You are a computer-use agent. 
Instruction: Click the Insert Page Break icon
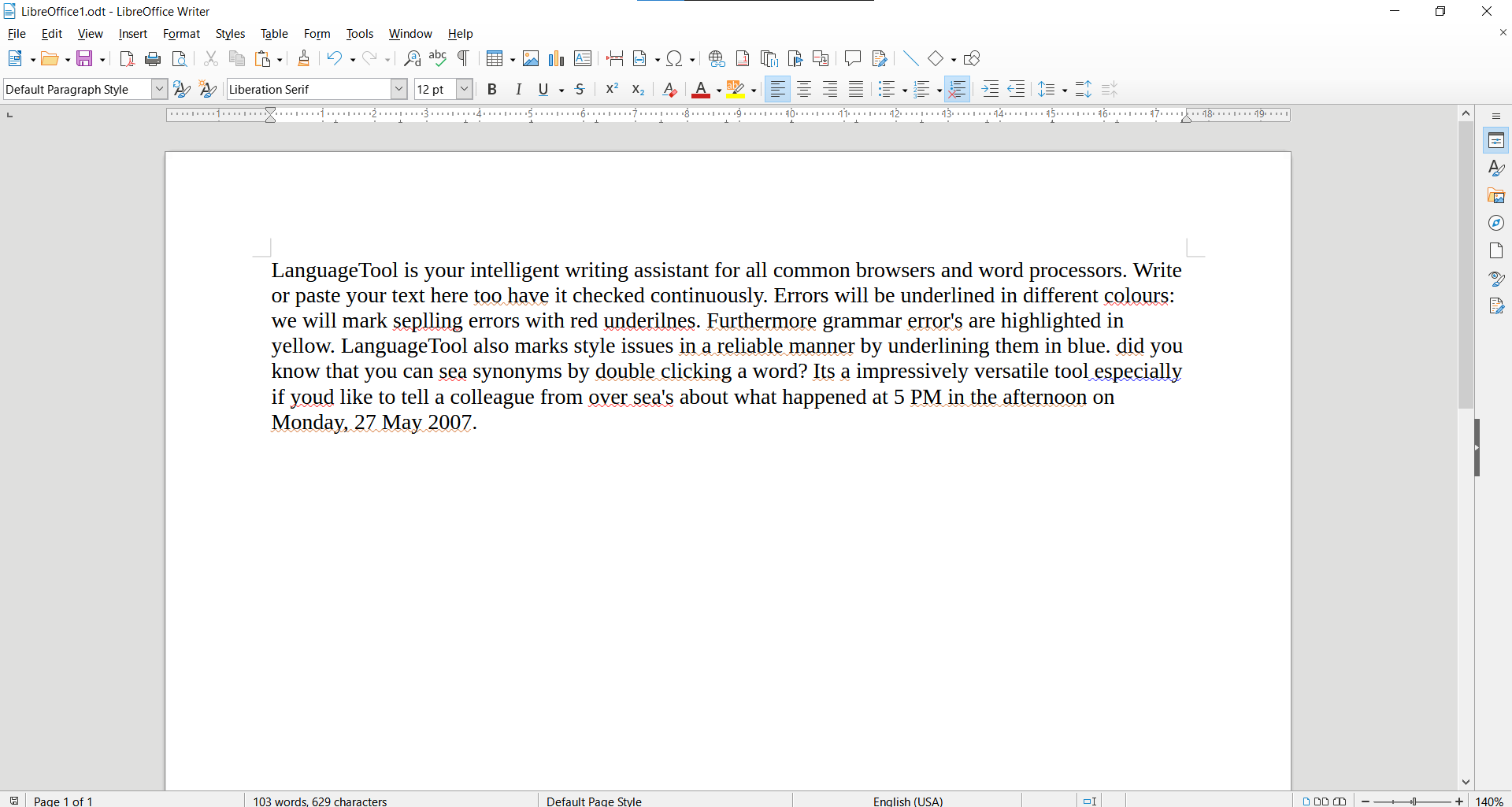click(615, 59)
